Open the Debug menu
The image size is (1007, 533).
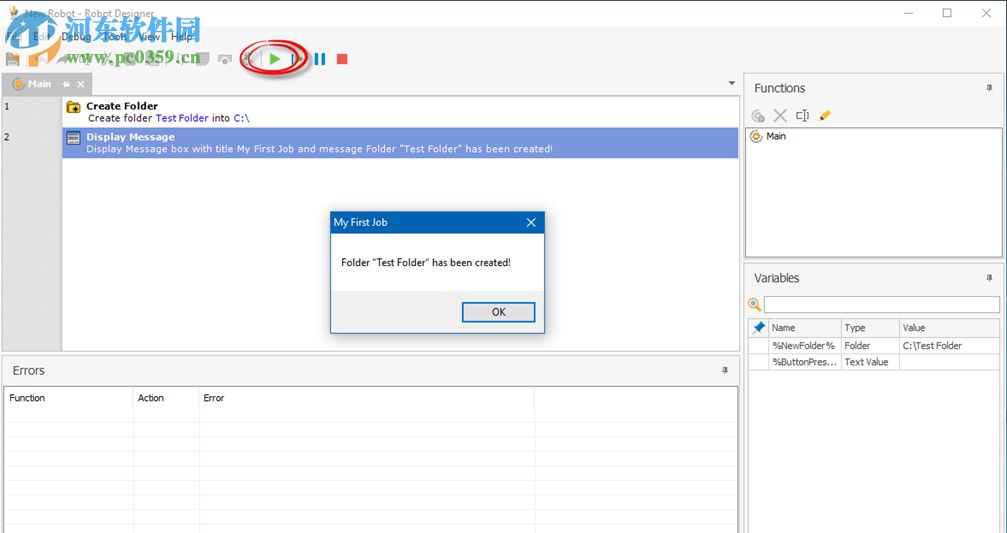pos(76,37)
